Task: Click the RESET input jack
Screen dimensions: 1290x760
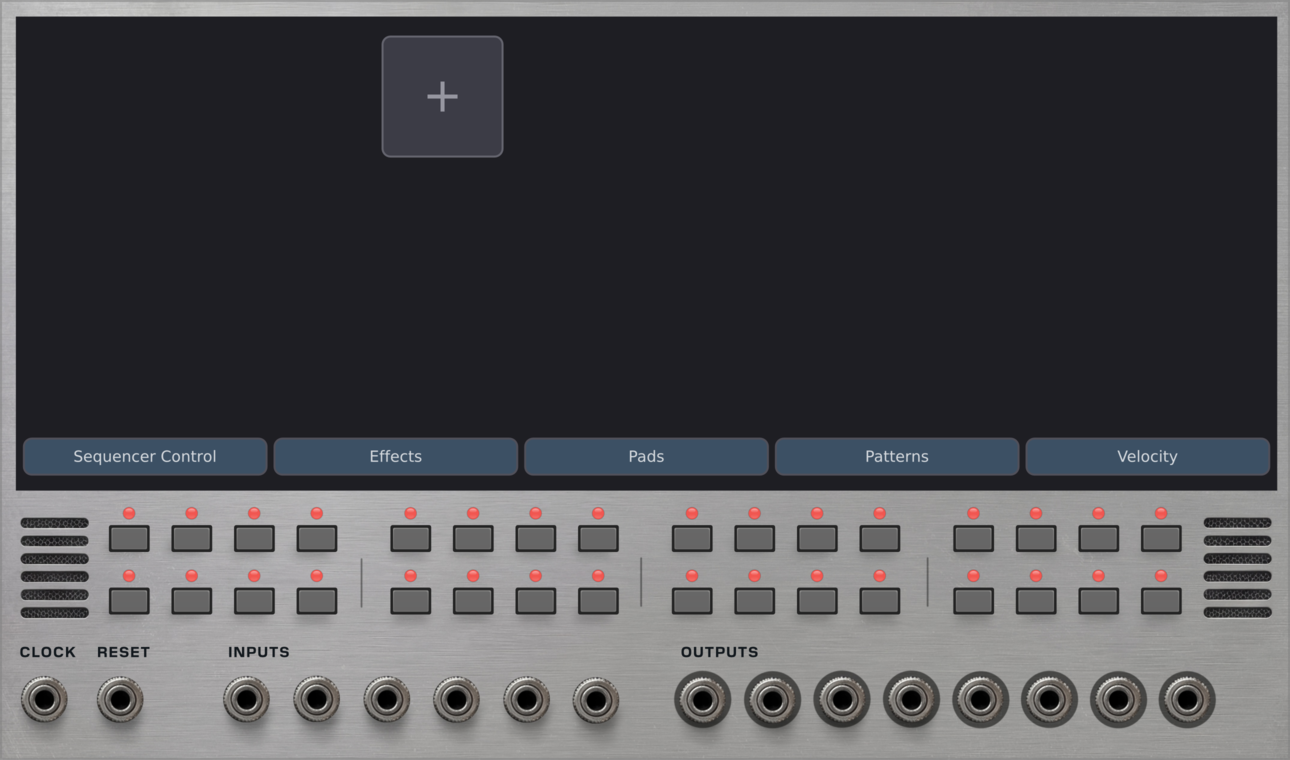Action: (x=120, y=700)
